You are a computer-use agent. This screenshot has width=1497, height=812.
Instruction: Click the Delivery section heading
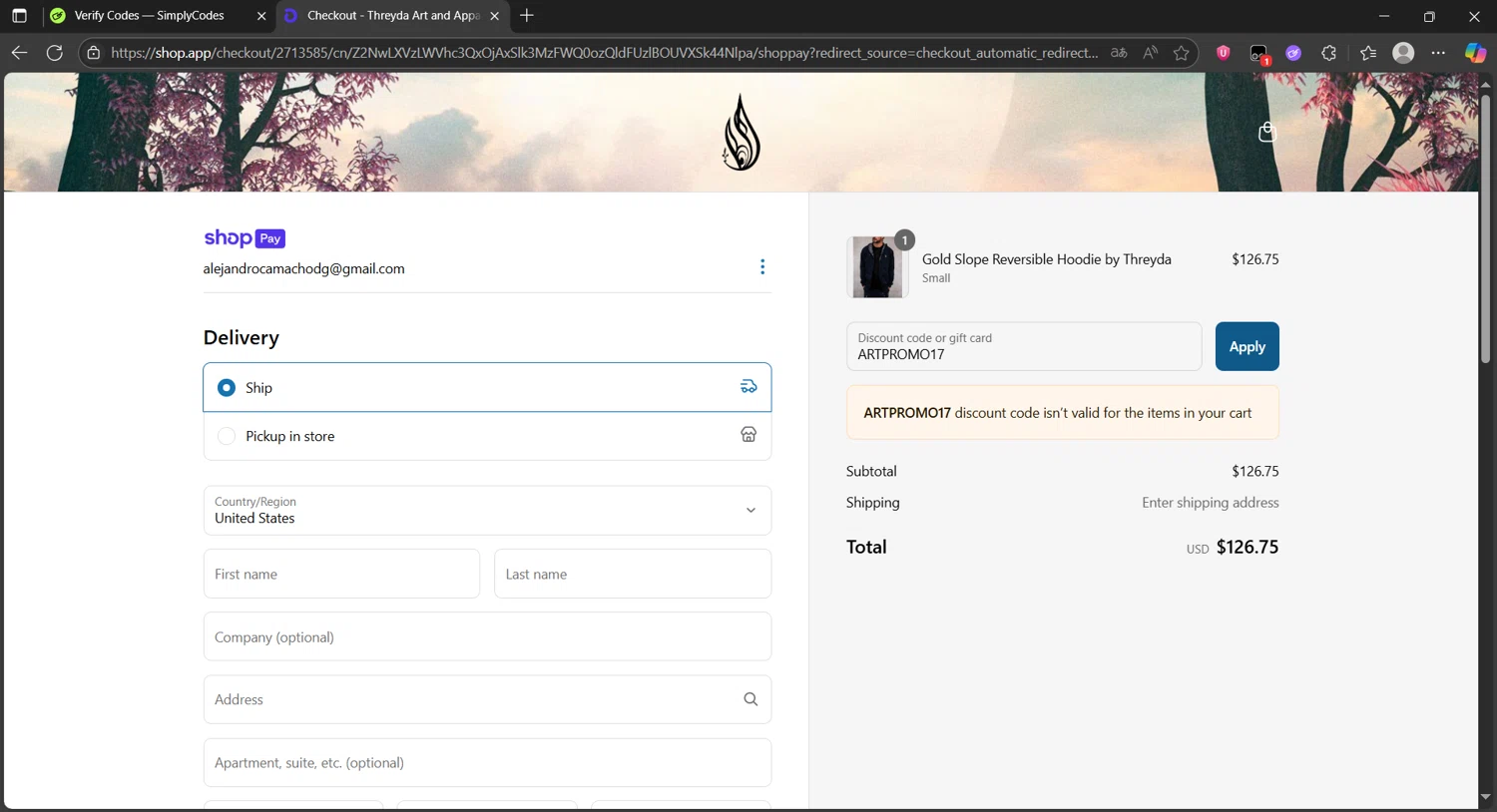click(x=242, y=338)
